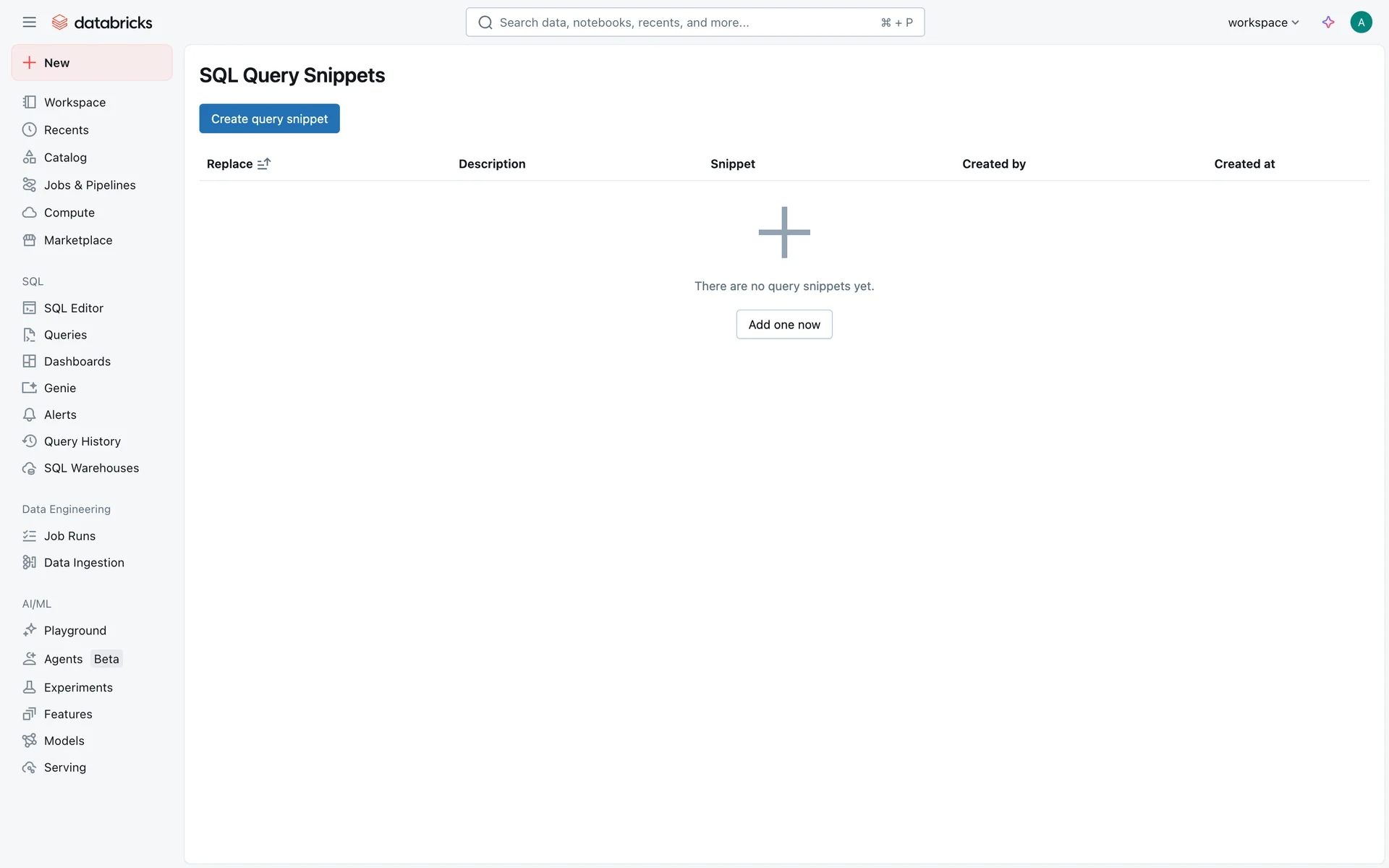Click the user avatar icon

point(1361,22)
